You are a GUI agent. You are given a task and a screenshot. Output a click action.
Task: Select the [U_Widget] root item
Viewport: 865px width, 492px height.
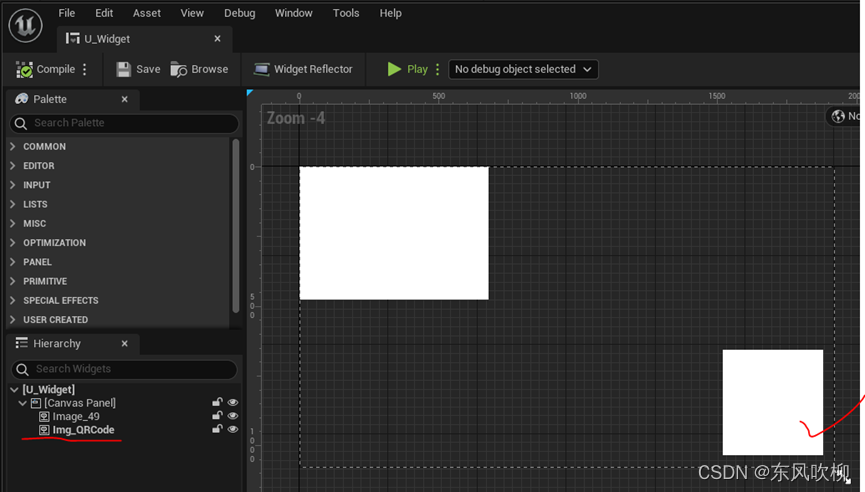[x=49, y=390]
